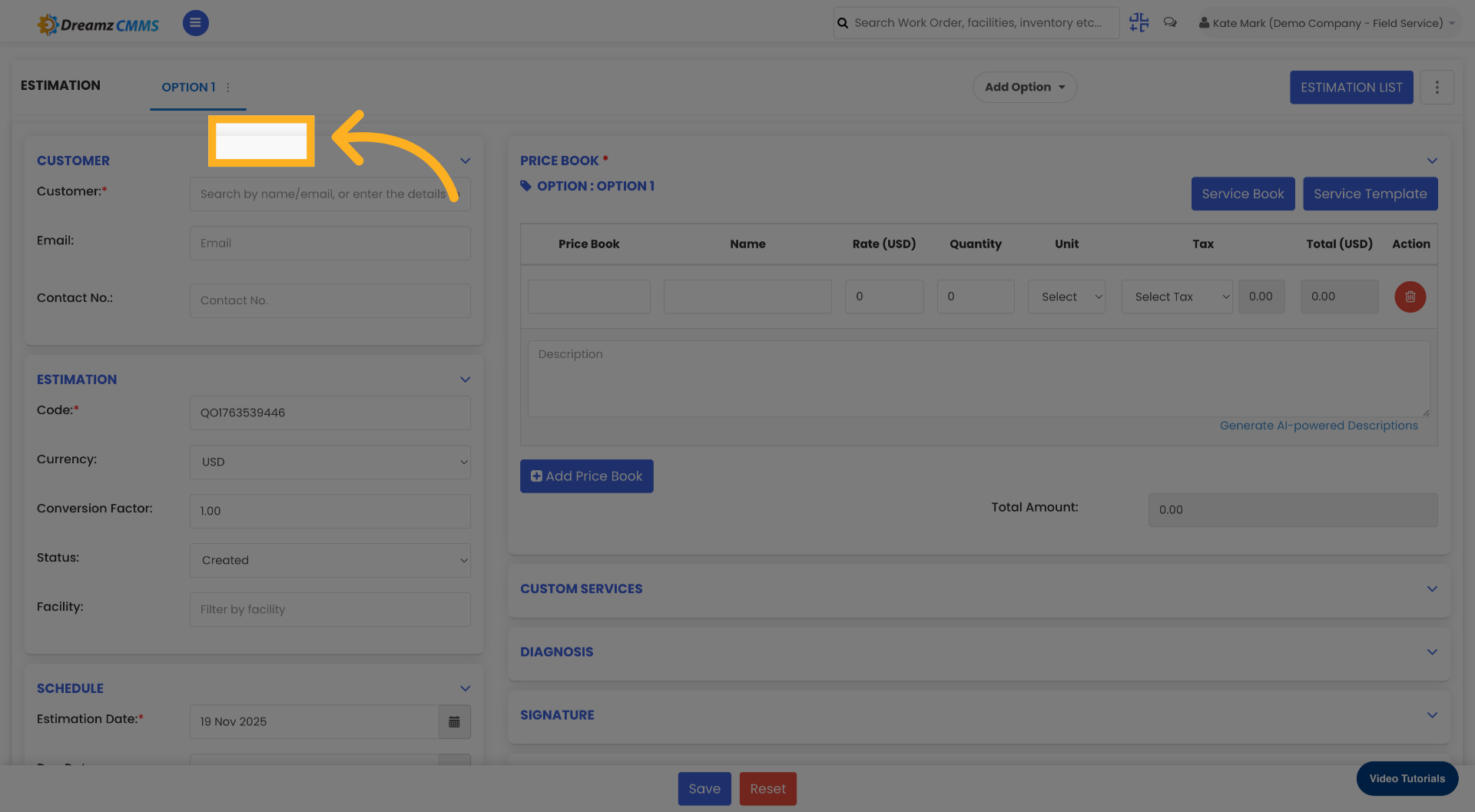
Task: Open the hamburger menu beside DreamzCMMS logo
Action: coord(195,22)
